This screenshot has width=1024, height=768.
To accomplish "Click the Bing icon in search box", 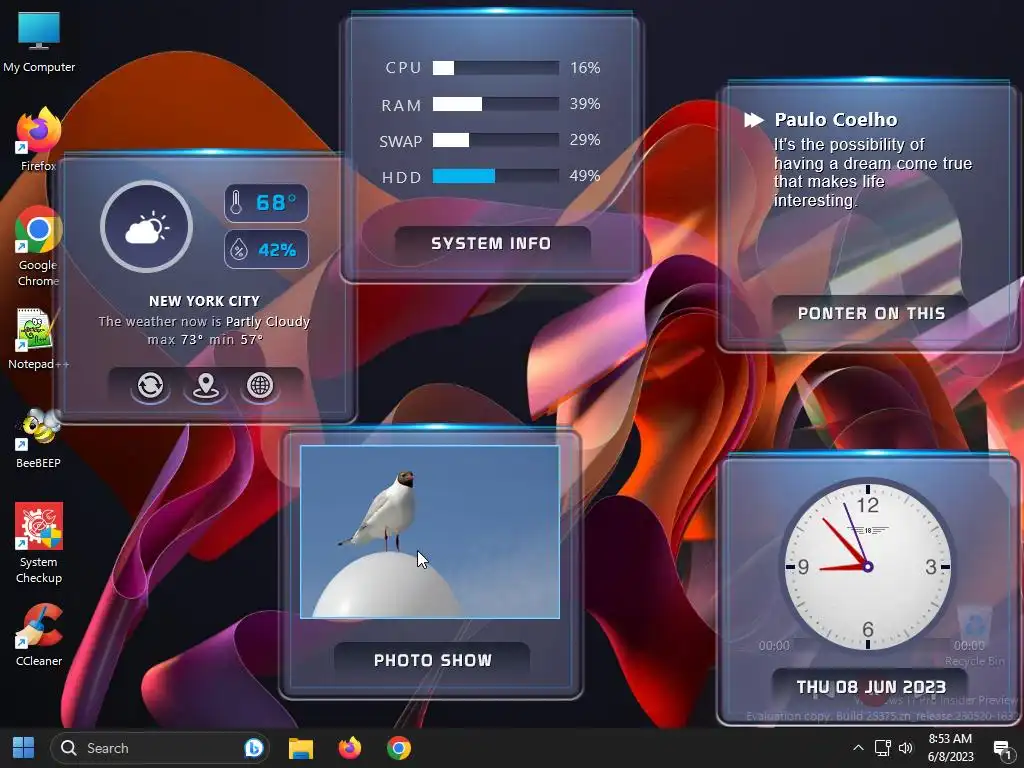I will point(254,748).
